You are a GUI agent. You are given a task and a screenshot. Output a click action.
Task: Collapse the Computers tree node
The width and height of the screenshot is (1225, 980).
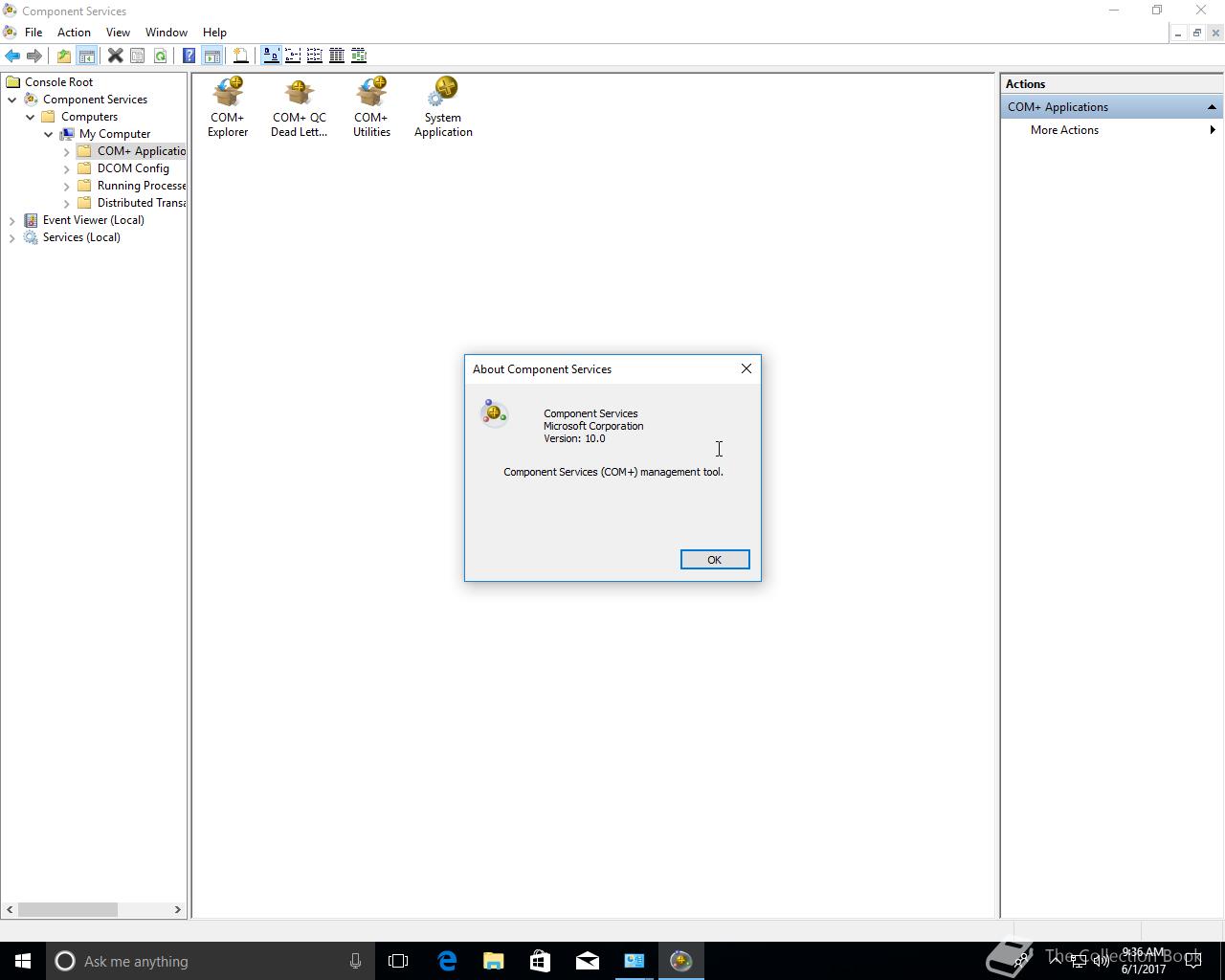click(x=31, y=117)
